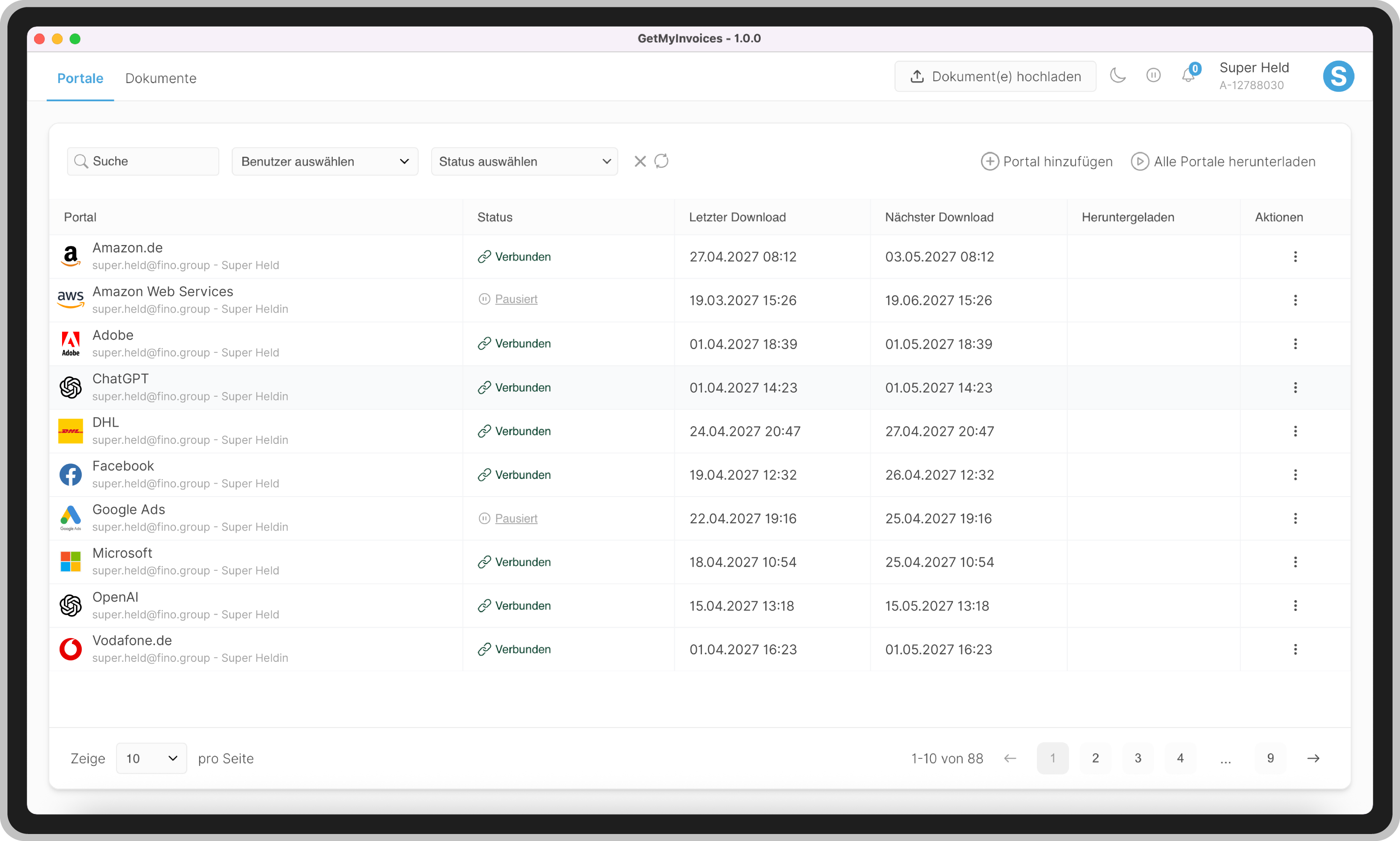Click the pause icon in header

[x=1153, y=76]
